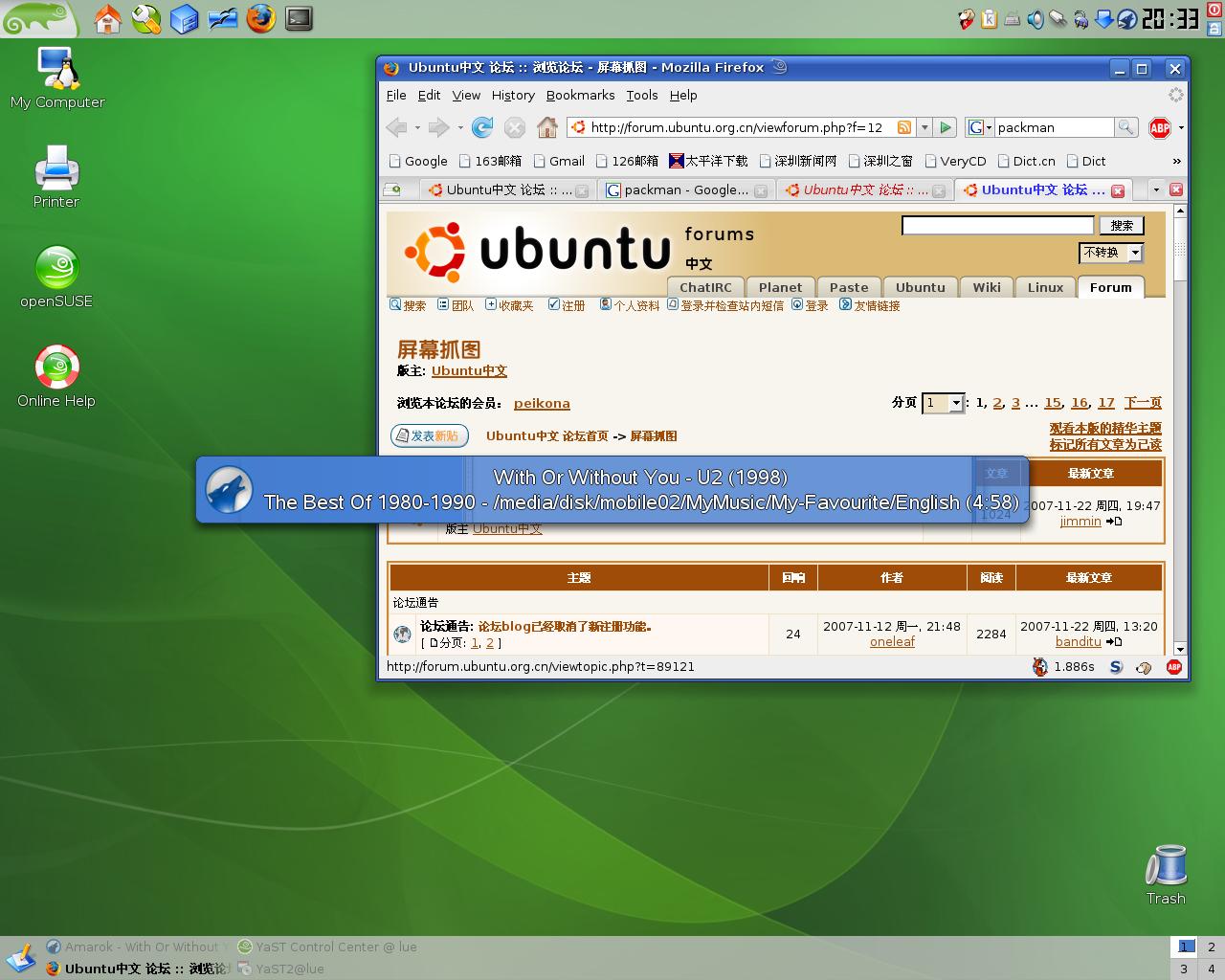Click the Amarok wolf tray icon
Viewport: 1225px width, 980px height.
pyautogui.click(x=1127, y=19)
